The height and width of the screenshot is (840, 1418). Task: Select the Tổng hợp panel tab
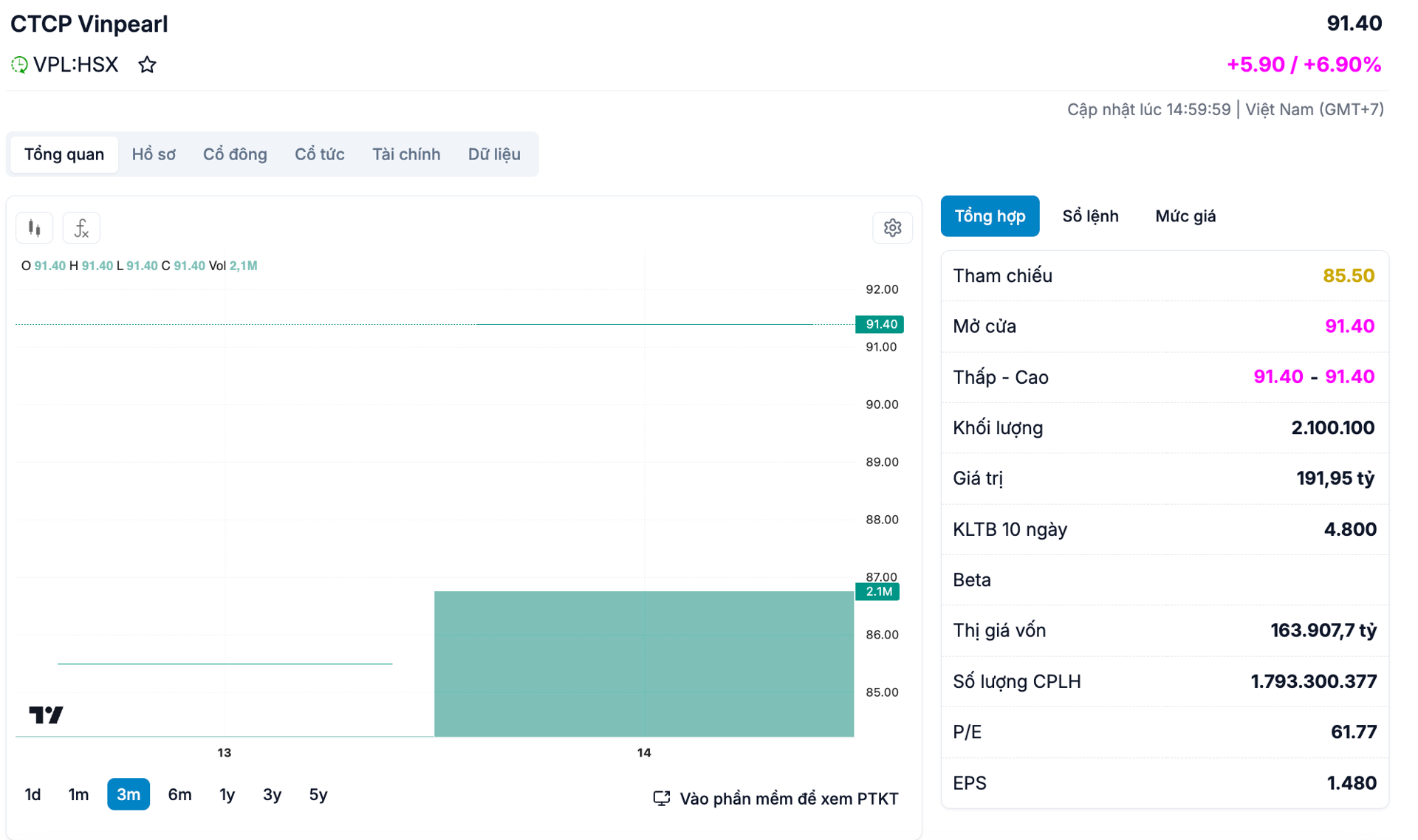tap(990, 216)
